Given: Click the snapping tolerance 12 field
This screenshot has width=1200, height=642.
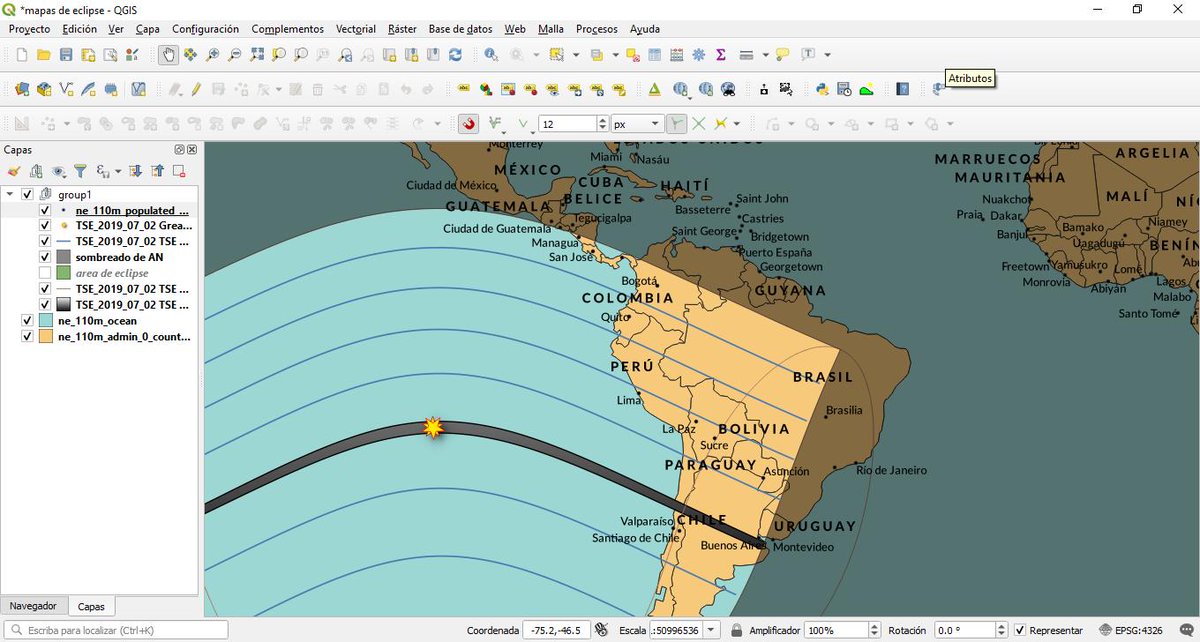Looking at the screenshot, I should pos(567,124).
